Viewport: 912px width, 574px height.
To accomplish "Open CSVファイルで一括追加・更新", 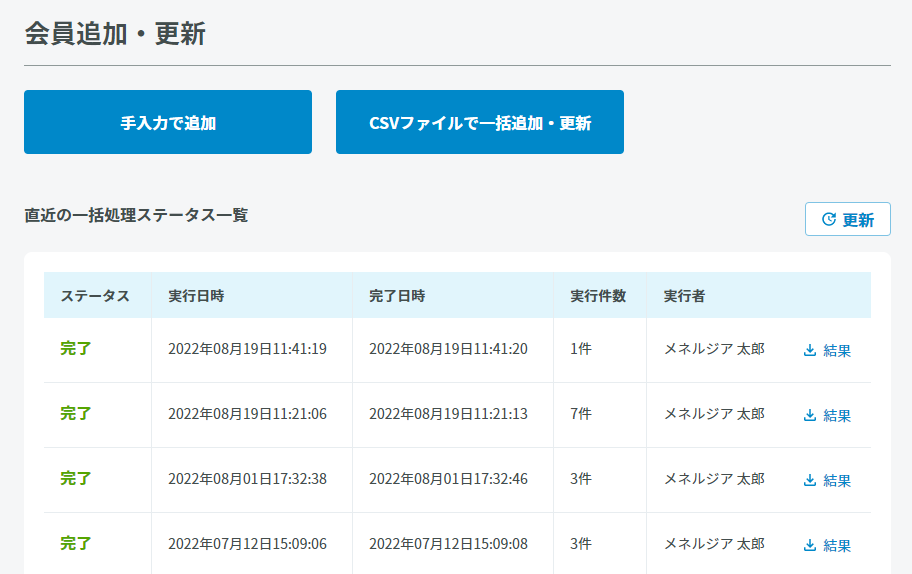I will click(480, 122).
